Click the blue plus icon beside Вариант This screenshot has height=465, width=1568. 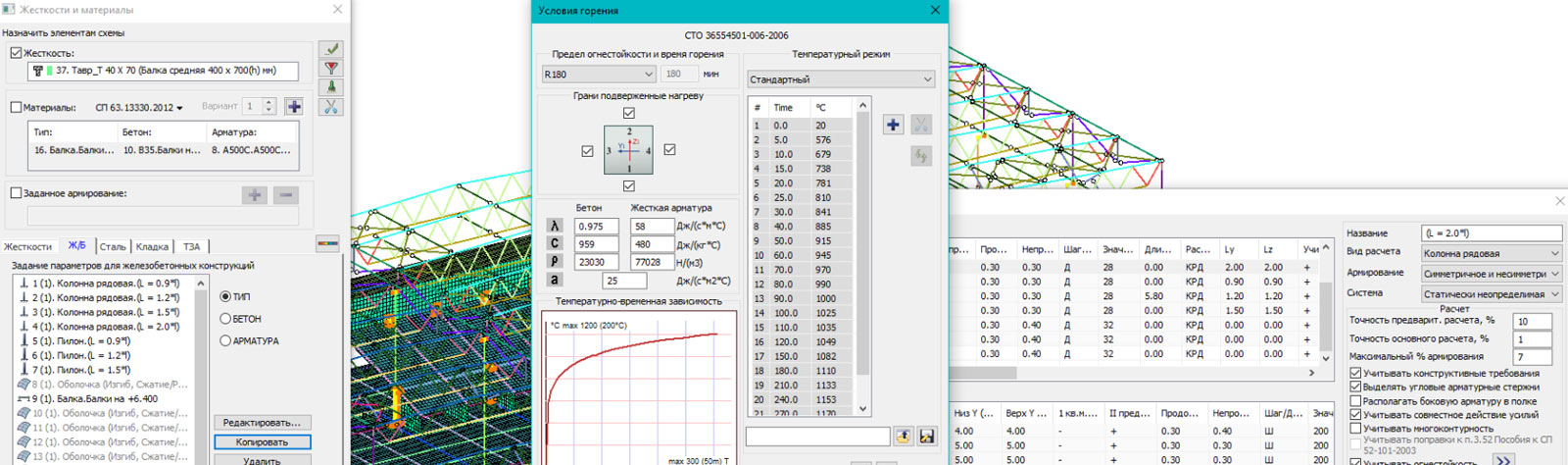[x=294, y=106]
